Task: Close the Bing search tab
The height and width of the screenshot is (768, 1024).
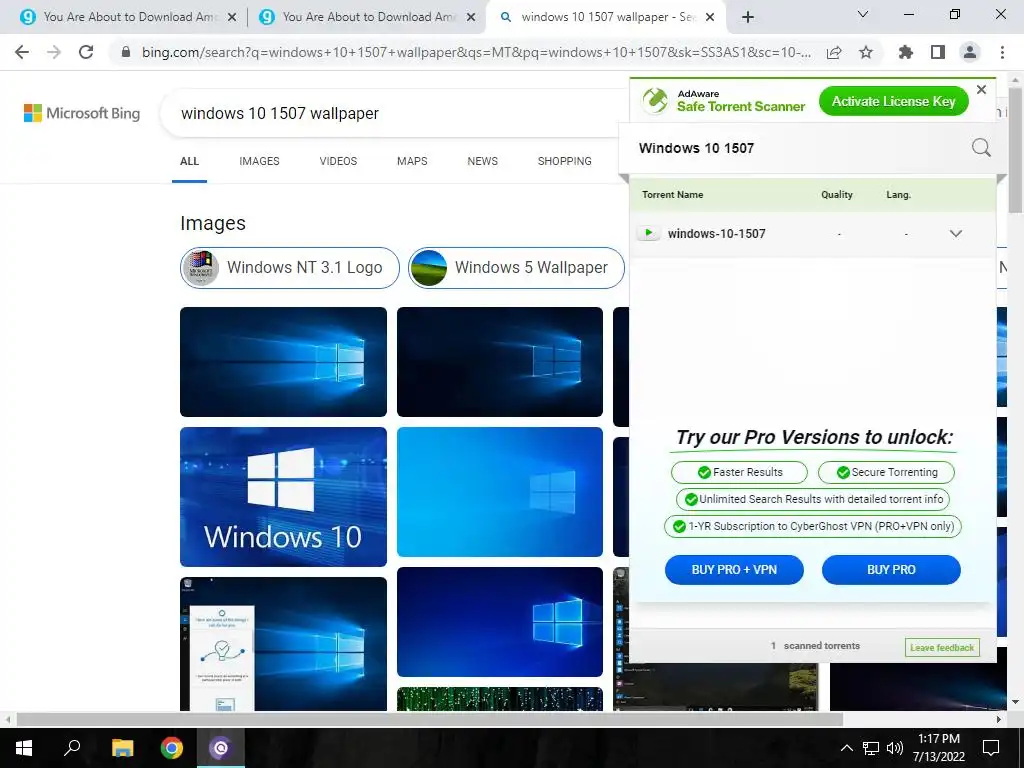Action: click(711, 18)
